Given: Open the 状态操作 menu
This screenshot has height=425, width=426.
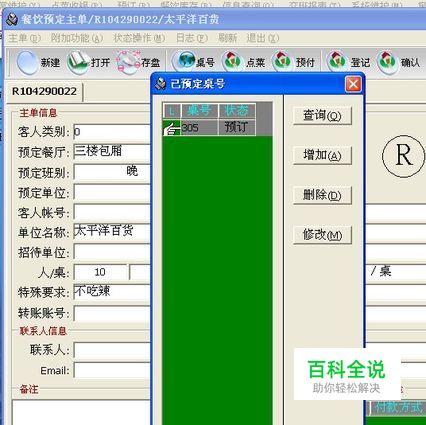Looking at the screenshot, I should point(139,38).
